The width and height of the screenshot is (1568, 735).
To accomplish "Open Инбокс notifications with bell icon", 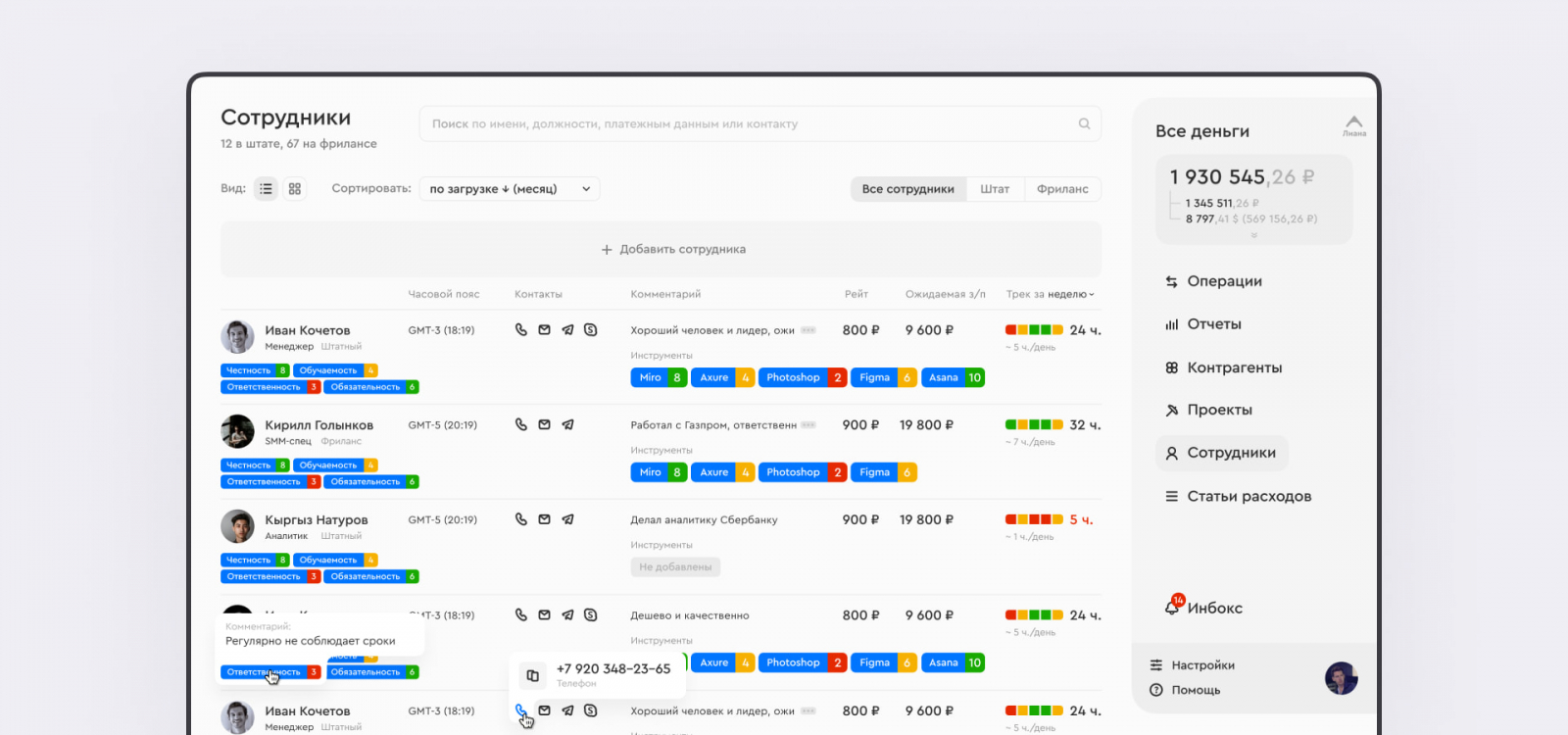I will tap(1173, 607).
